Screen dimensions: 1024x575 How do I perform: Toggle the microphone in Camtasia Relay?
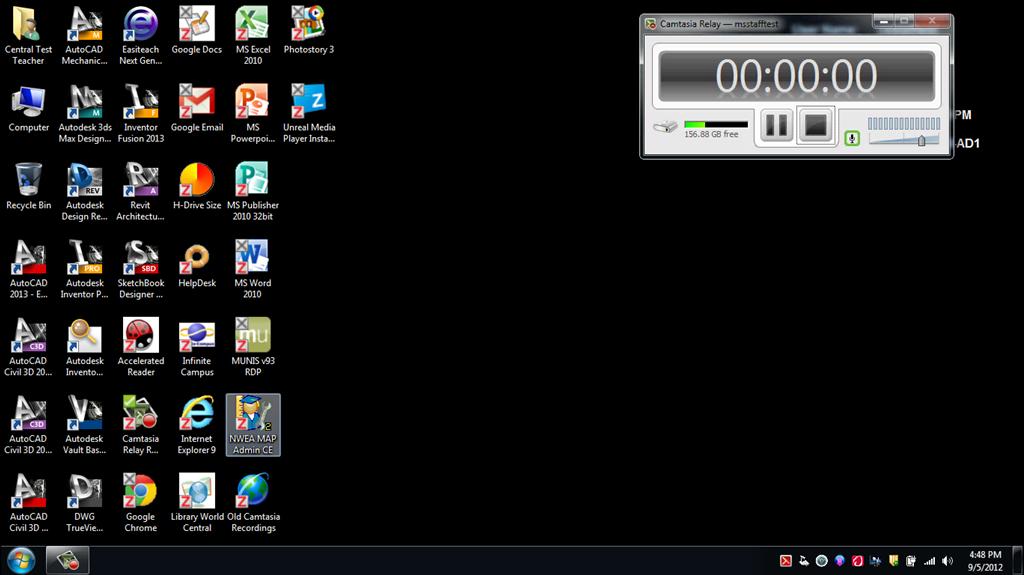pyautogui.click(x=852, y=138)
